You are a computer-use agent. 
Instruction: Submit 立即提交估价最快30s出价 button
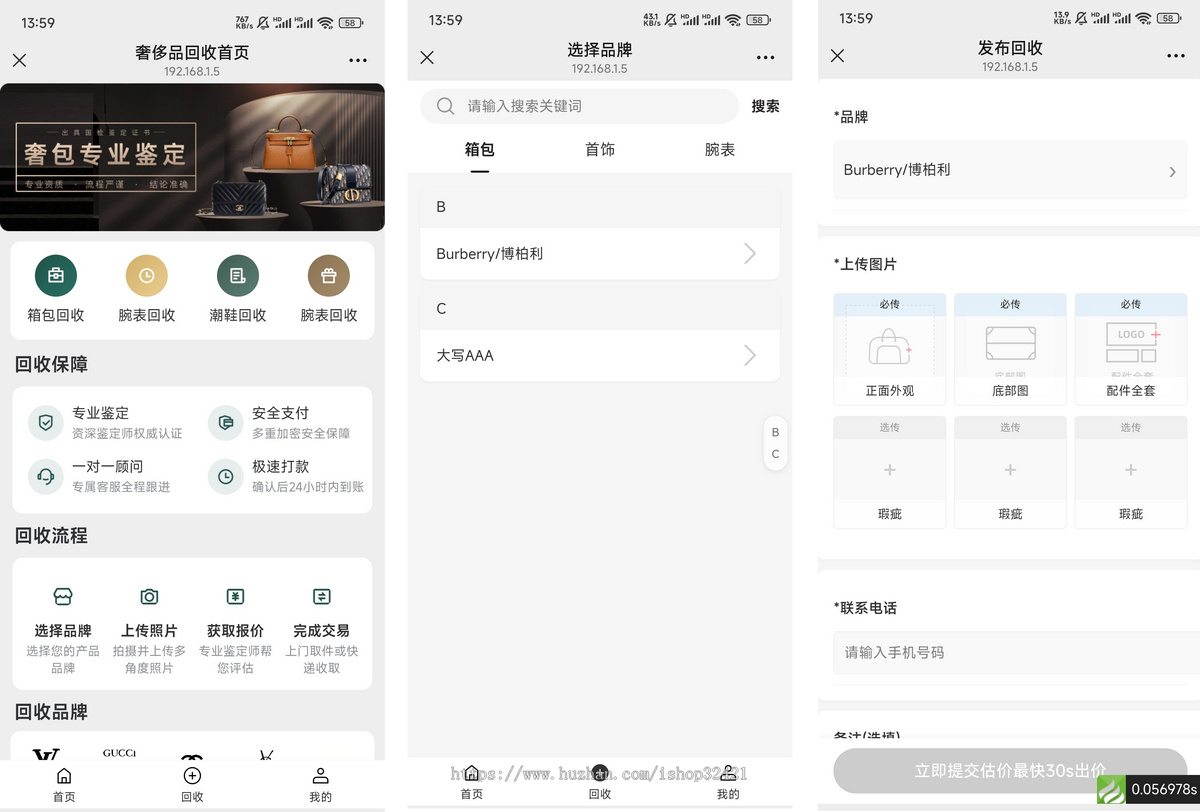1010,770
